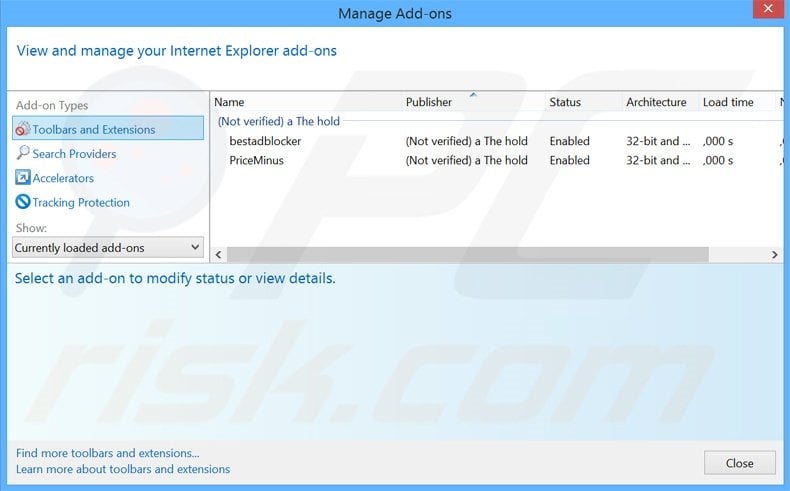Click the right arrow of the horizontal scrollbar
Image resolution: width=790 pixels, height=491 pixels.
click(x=775, y=255)
